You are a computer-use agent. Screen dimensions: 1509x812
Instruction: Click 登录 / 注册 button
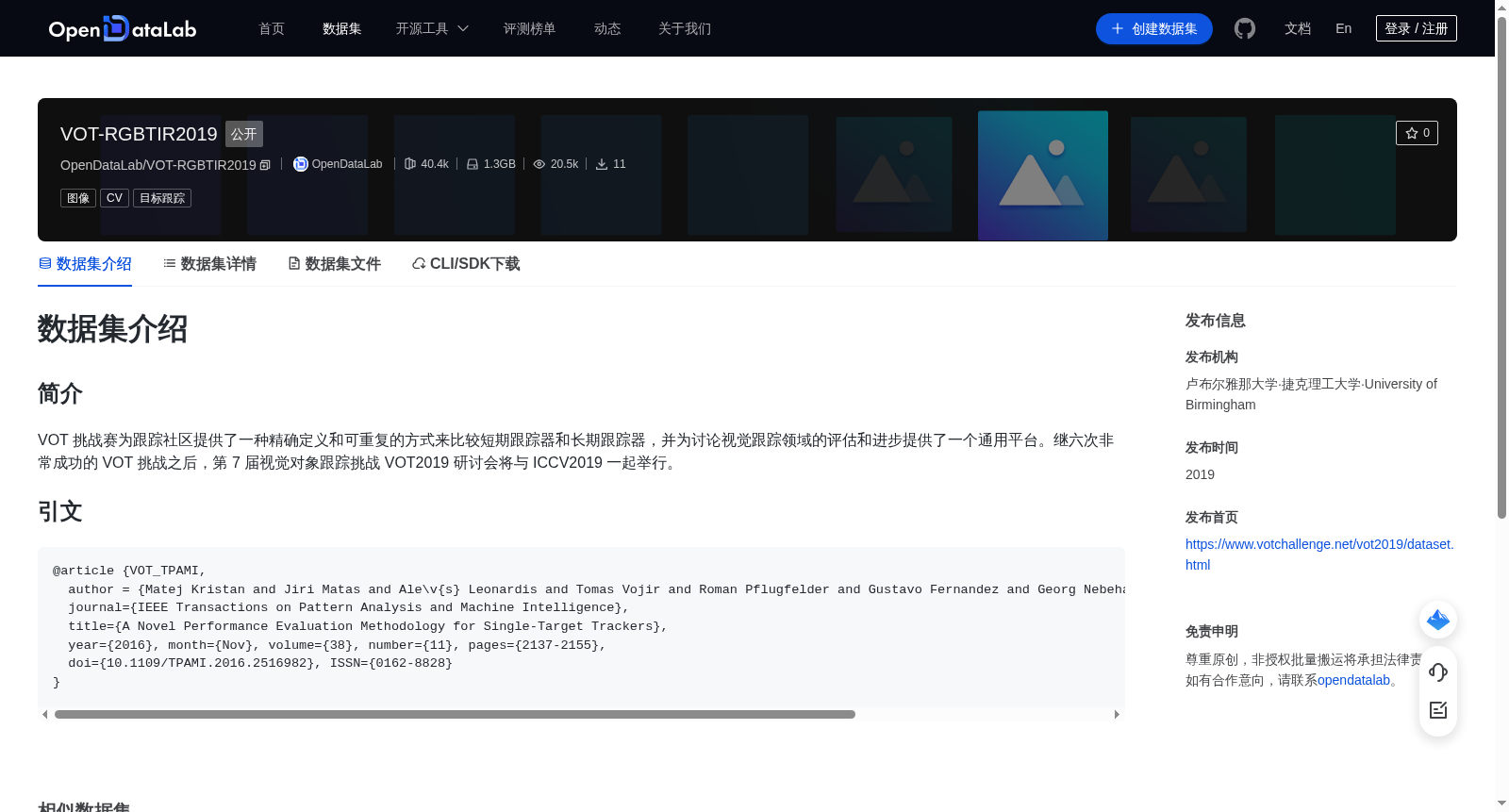(x=1417, y=28)
